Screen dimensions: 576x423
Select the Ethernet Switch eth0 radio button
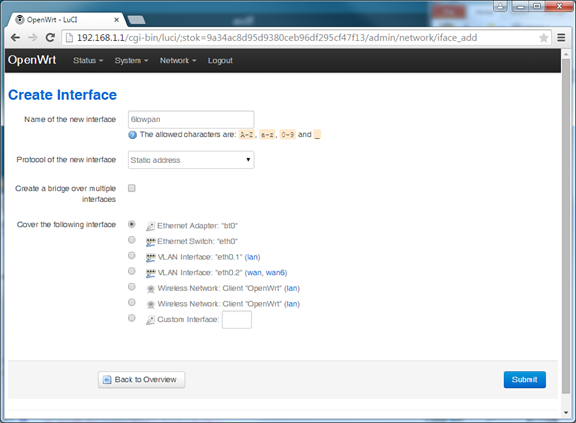coord(132,240)
